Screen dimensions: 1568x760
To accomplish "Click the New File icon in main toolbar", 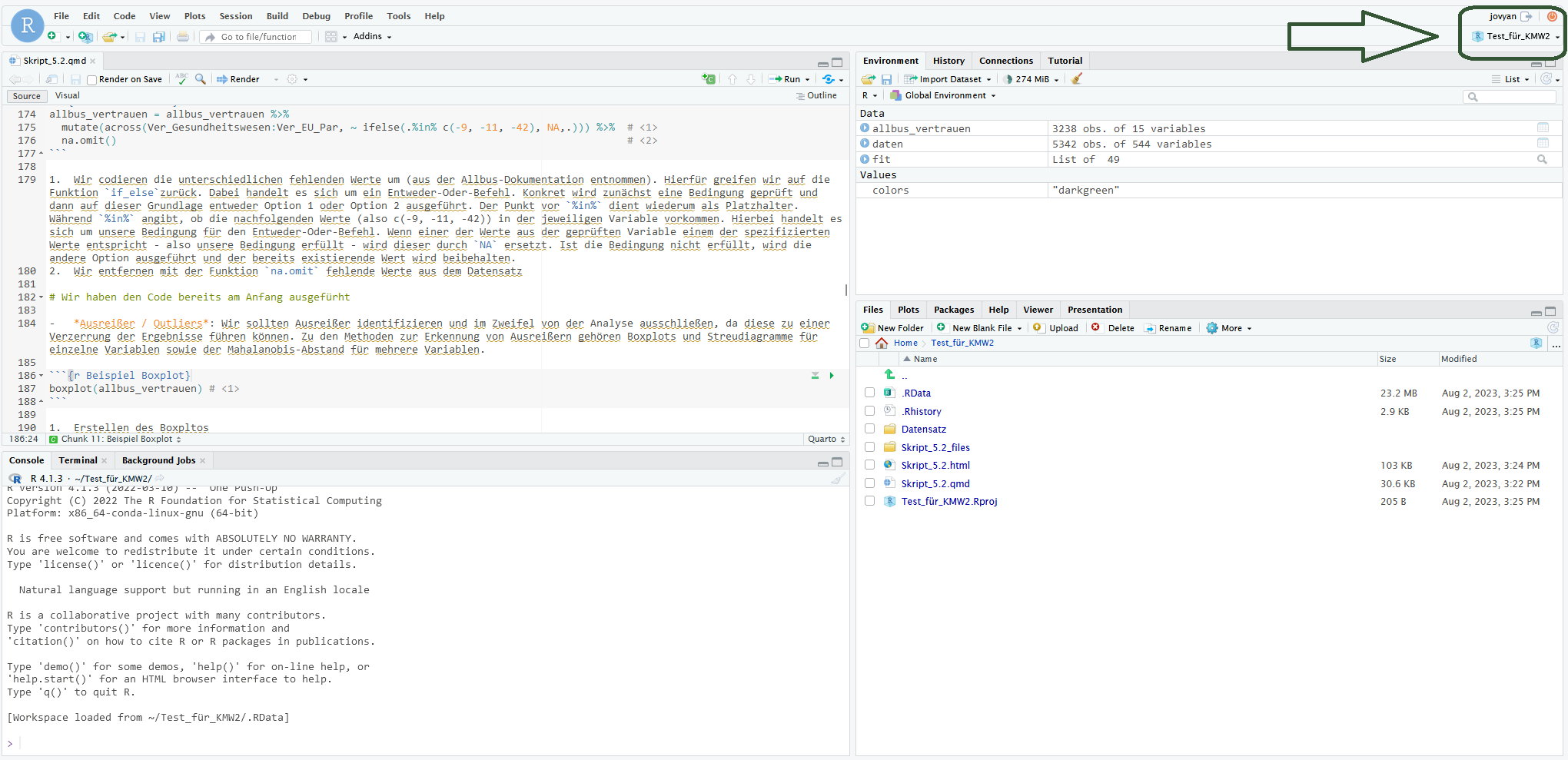I will click(51, 36).
